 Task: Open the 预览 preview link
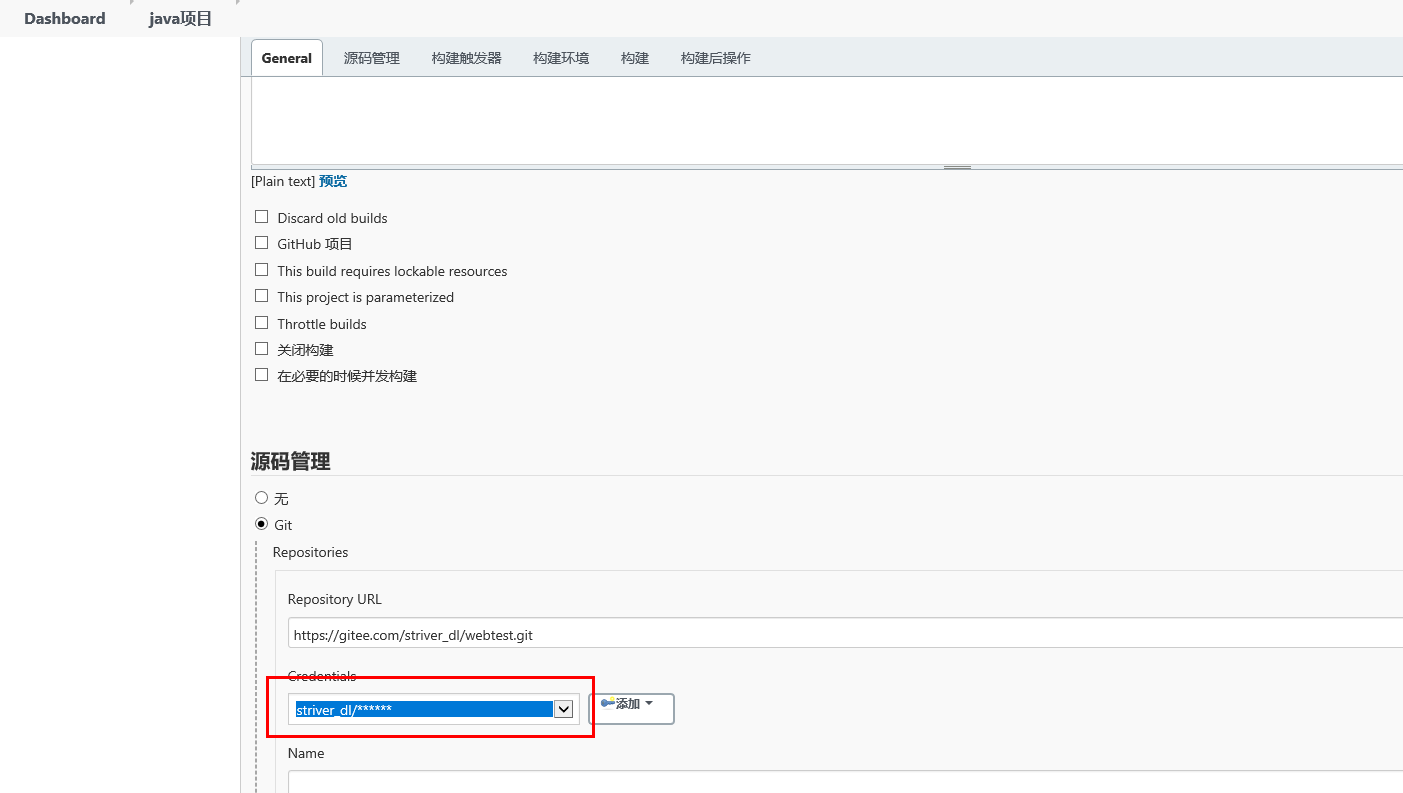click(333, 181)
